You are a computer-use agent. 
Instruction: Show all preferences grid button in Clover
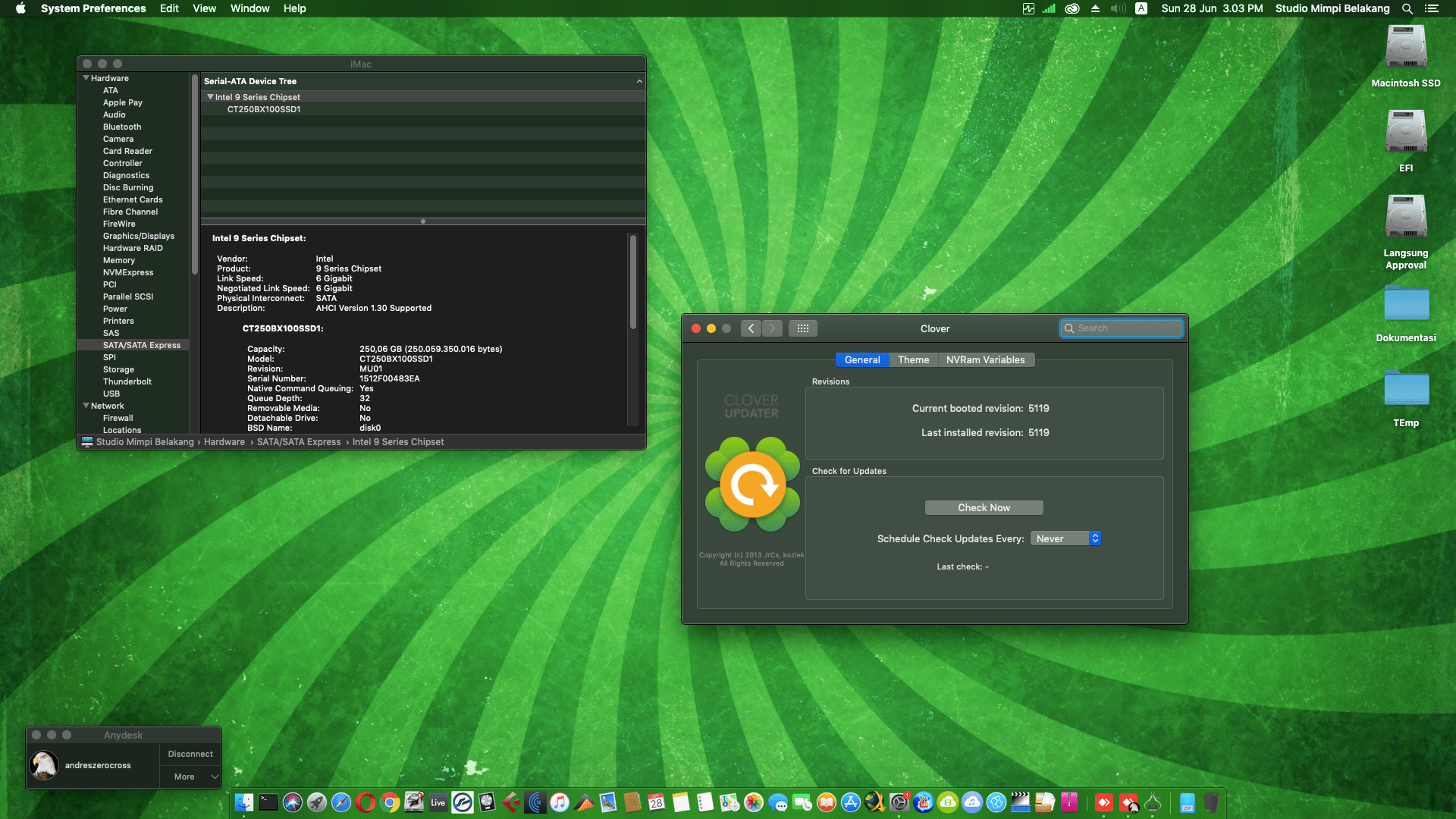coord(803,328)
